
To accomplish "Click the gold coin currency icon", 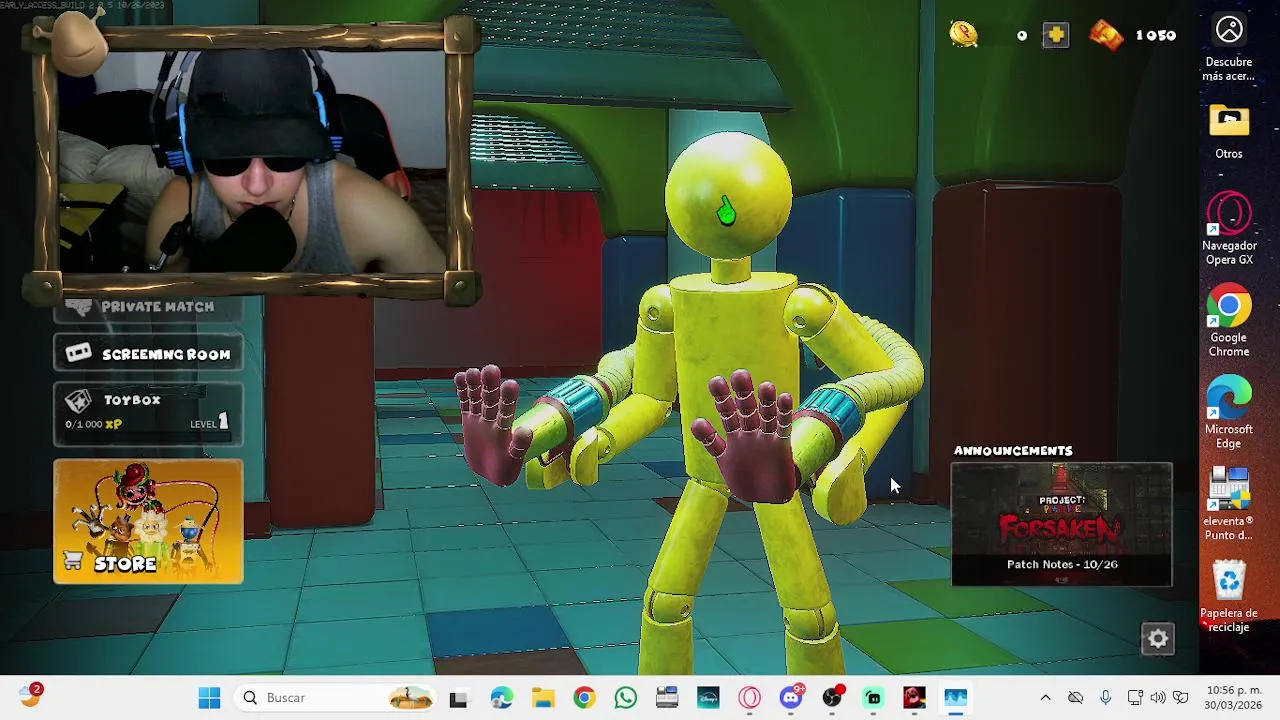I will pyautogui.click(x=964, y=34).
